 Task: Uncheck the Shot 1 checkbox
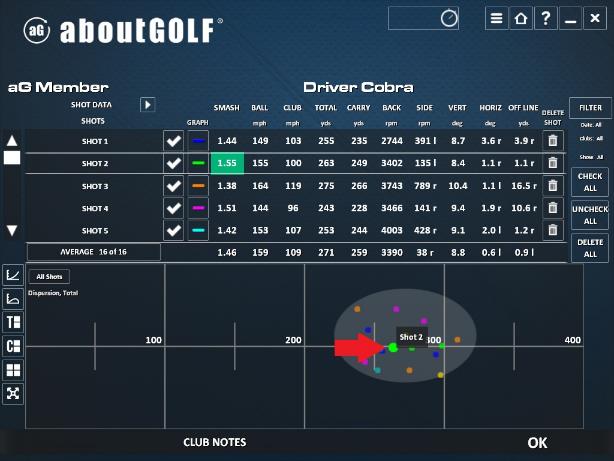click(x=173, y=141)
